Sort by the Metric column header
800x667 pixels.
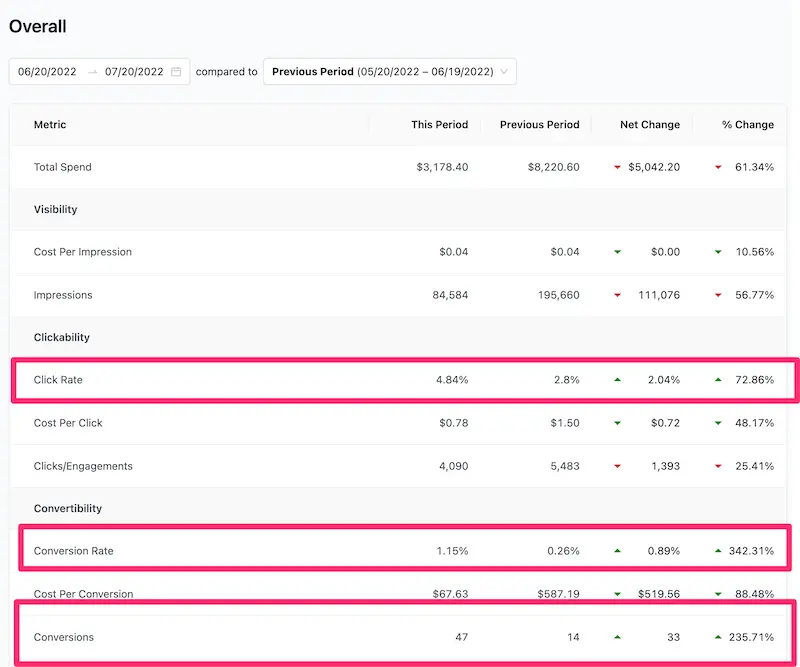(x=50, y=125)
